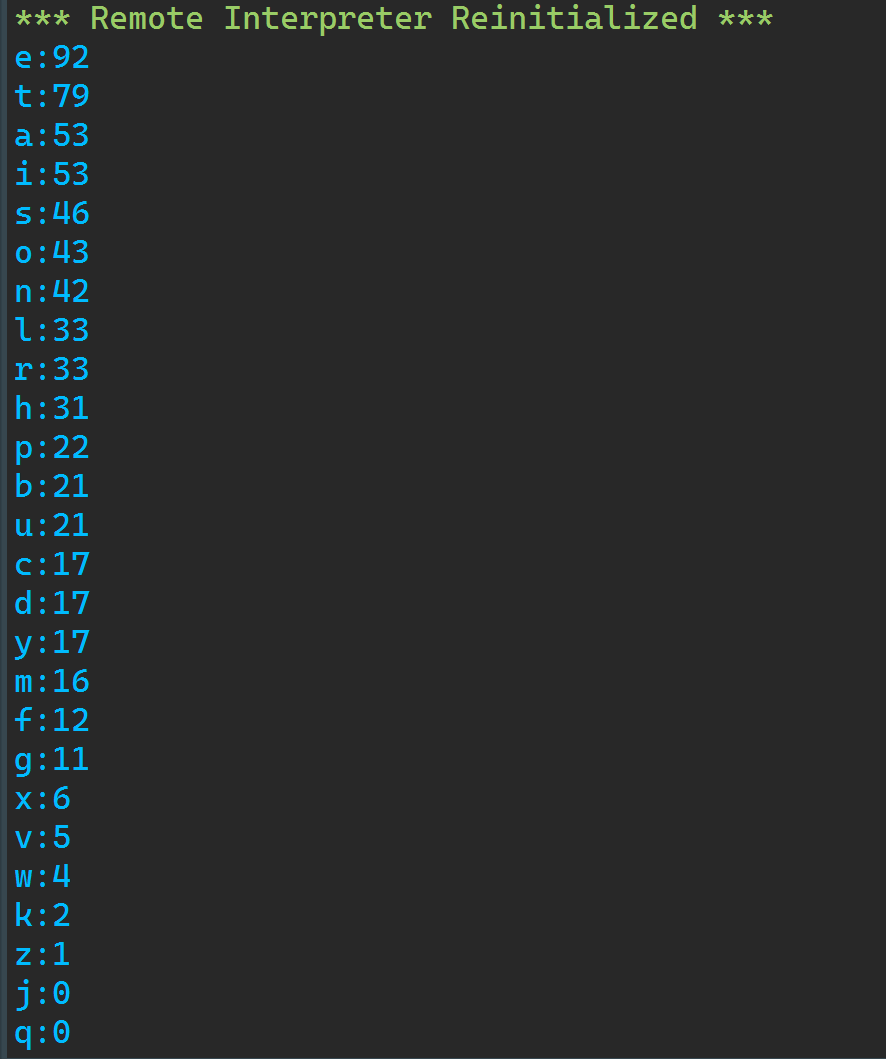886x1059 pixels.
Task: Click the c:17 output row
Action: point(52,564)
